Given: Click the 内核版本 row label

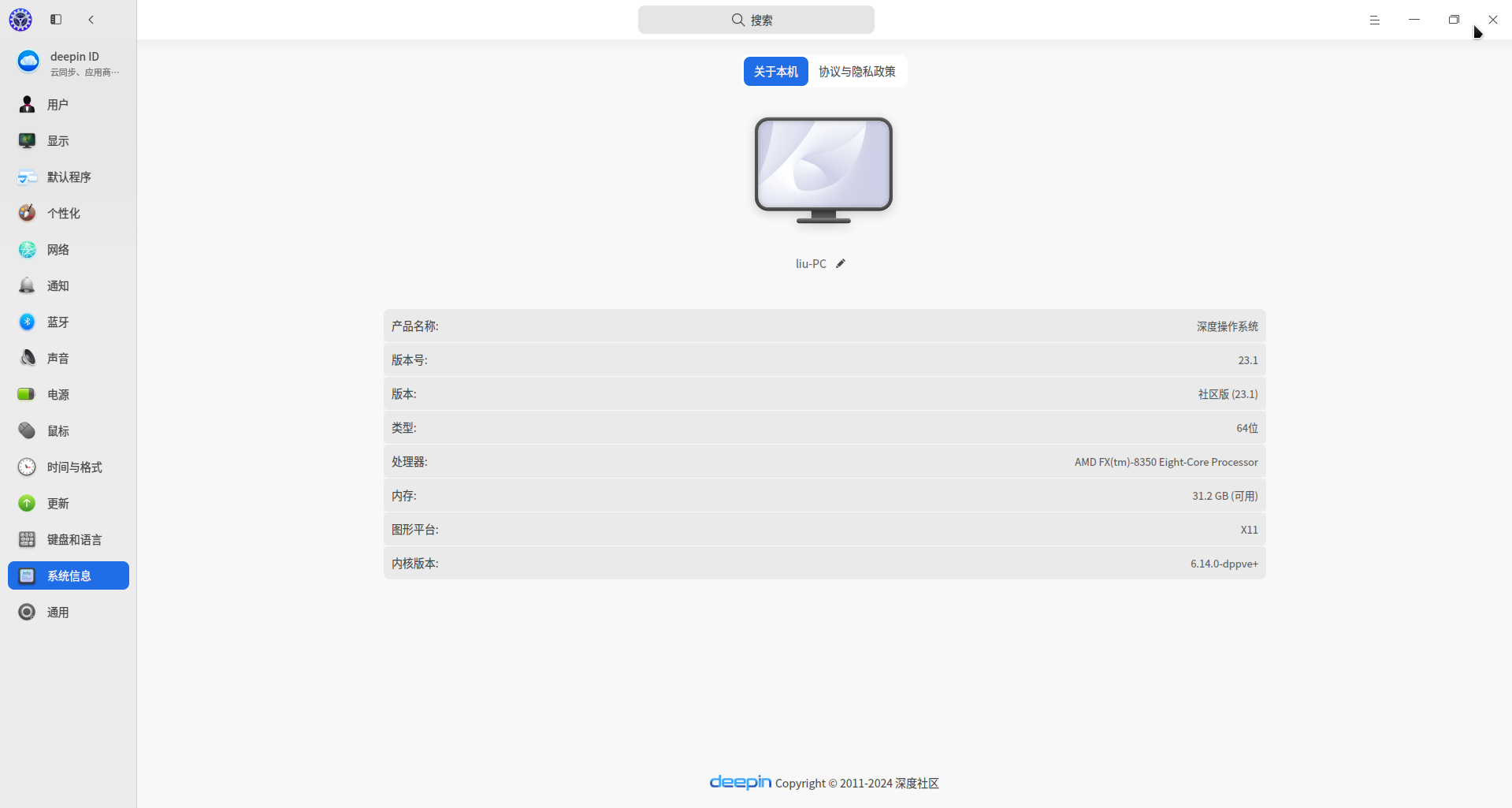Looking at the screenshot, I should coord(415,564).
